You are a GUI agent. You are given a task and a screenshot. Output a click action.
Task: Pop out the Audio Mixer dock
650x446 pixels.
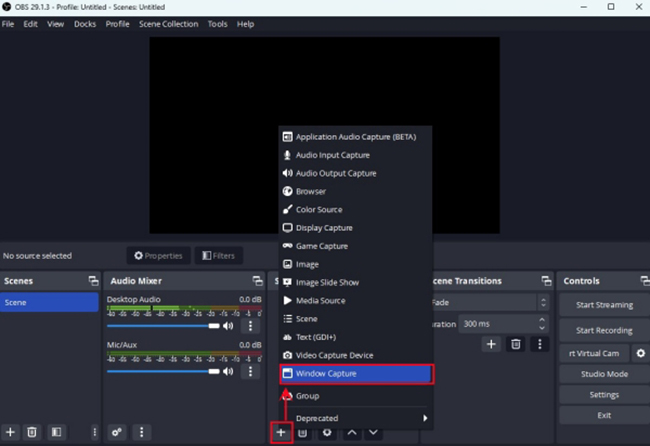click(257, 281)
